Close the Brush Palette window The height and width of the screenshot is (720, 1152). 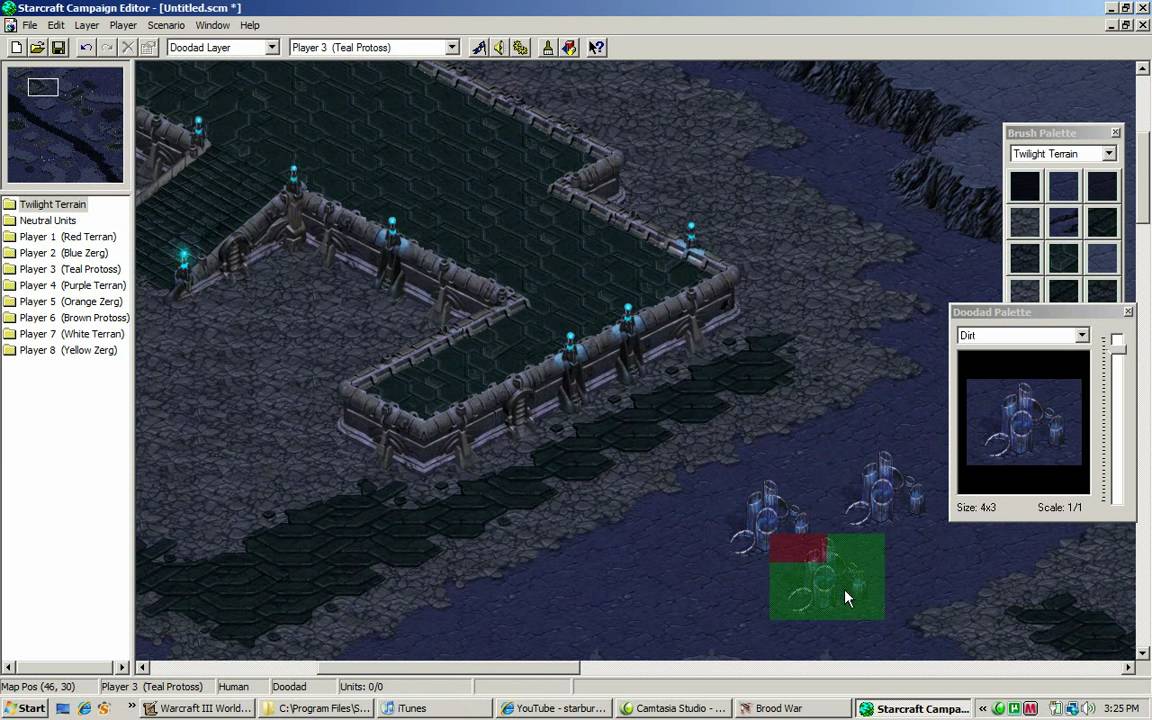pyautogui.click(x=1115, y=132)
